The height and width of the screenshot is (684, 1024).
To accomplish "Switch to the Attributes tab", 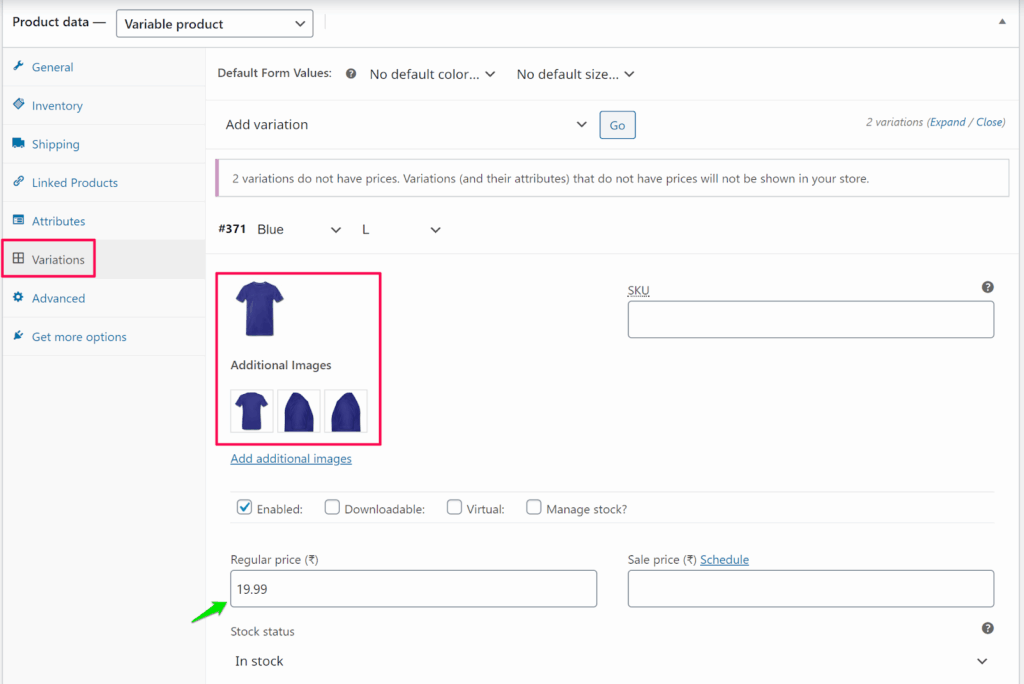I will click(58, 221).
